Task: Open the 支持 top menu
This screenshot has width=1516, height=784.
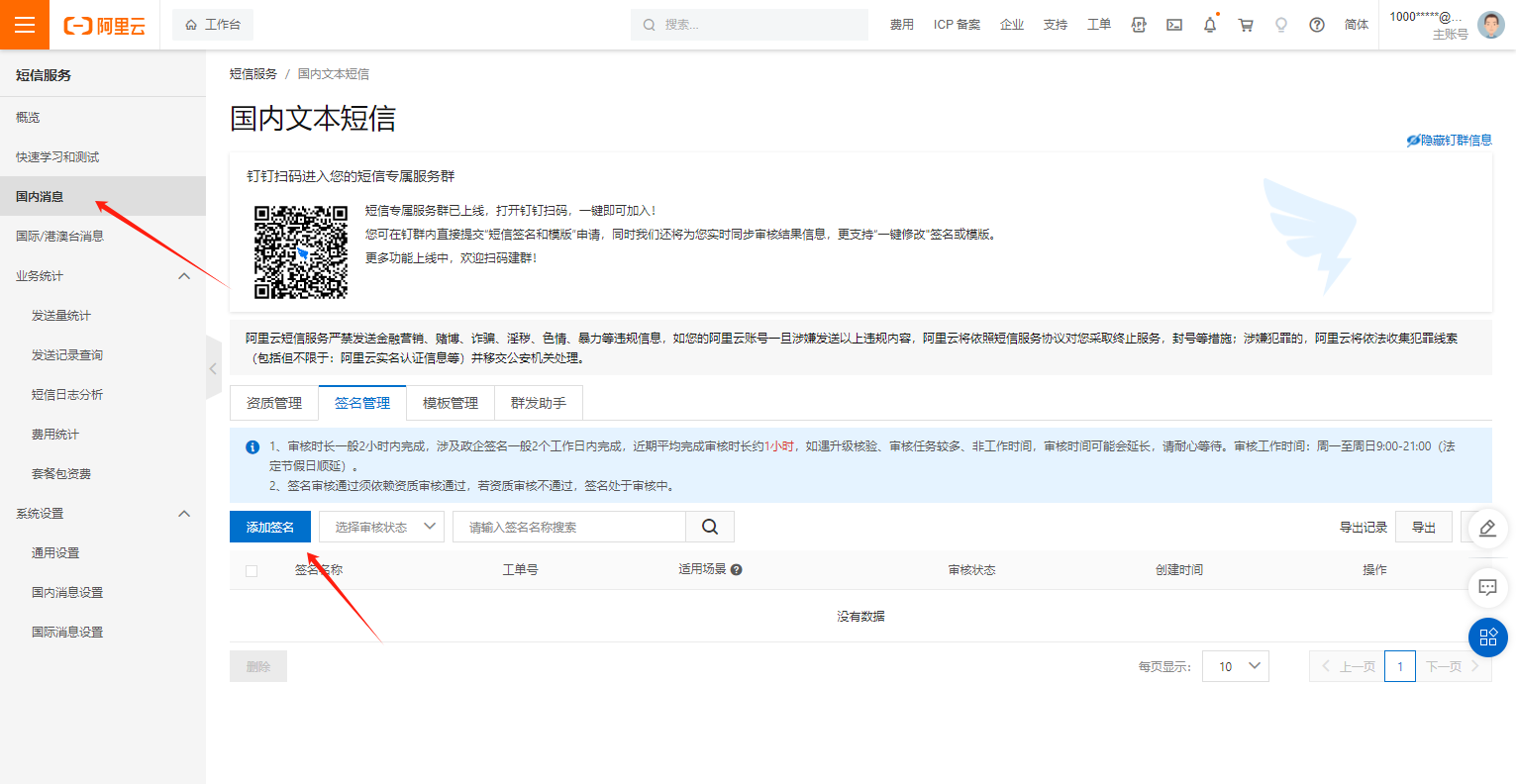Action: point(1056,25)
